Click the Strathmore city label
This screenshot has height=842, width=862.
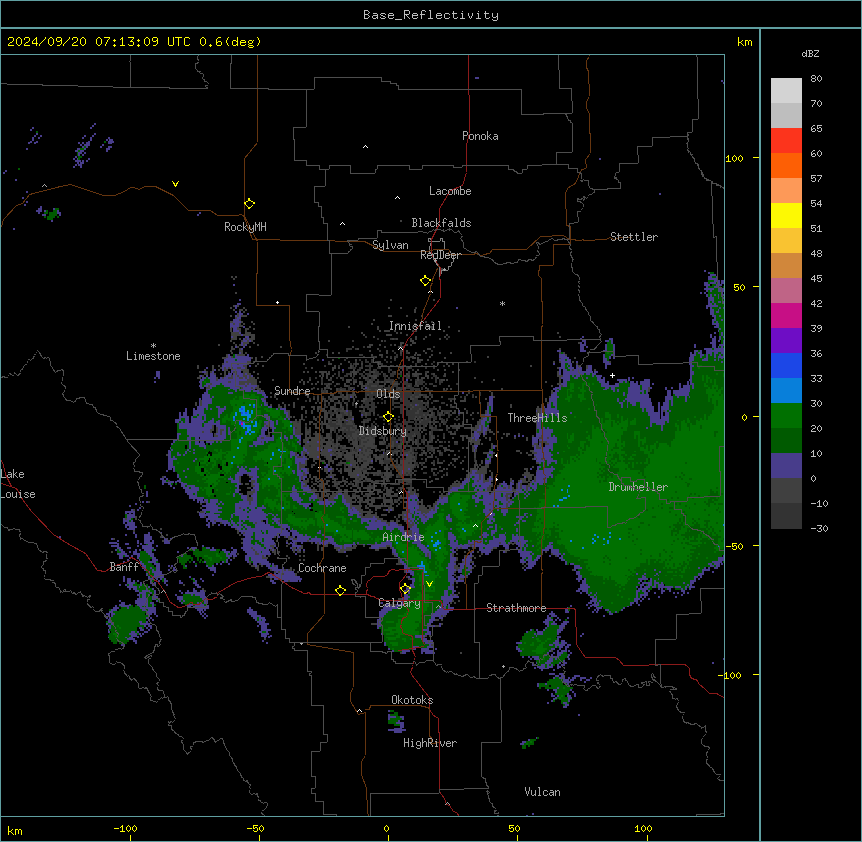click(516, 608)
